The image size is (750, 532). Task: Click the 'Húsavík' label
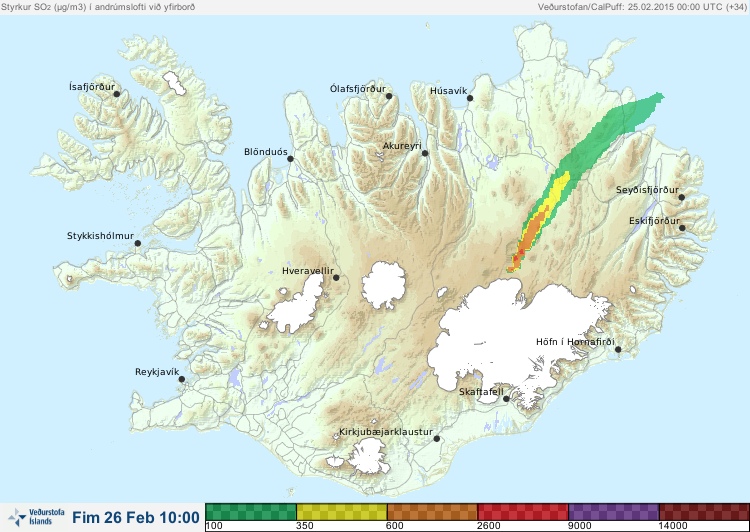click(448, 90)
